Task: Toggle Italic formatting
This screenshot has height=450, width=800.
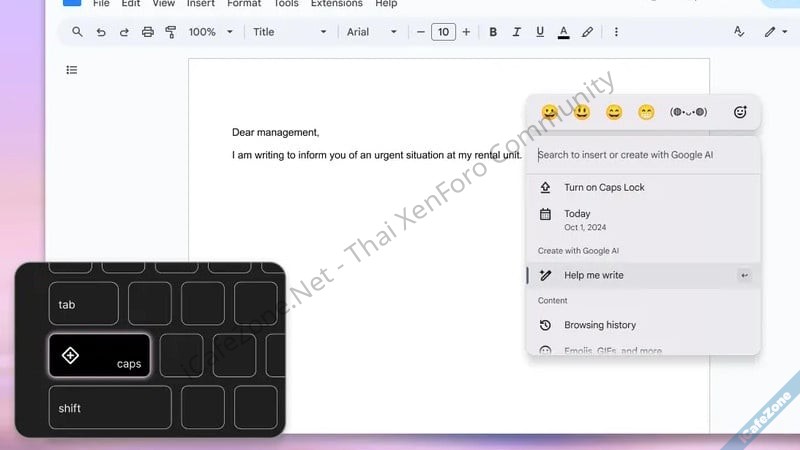Action: [x=516, y=32]
